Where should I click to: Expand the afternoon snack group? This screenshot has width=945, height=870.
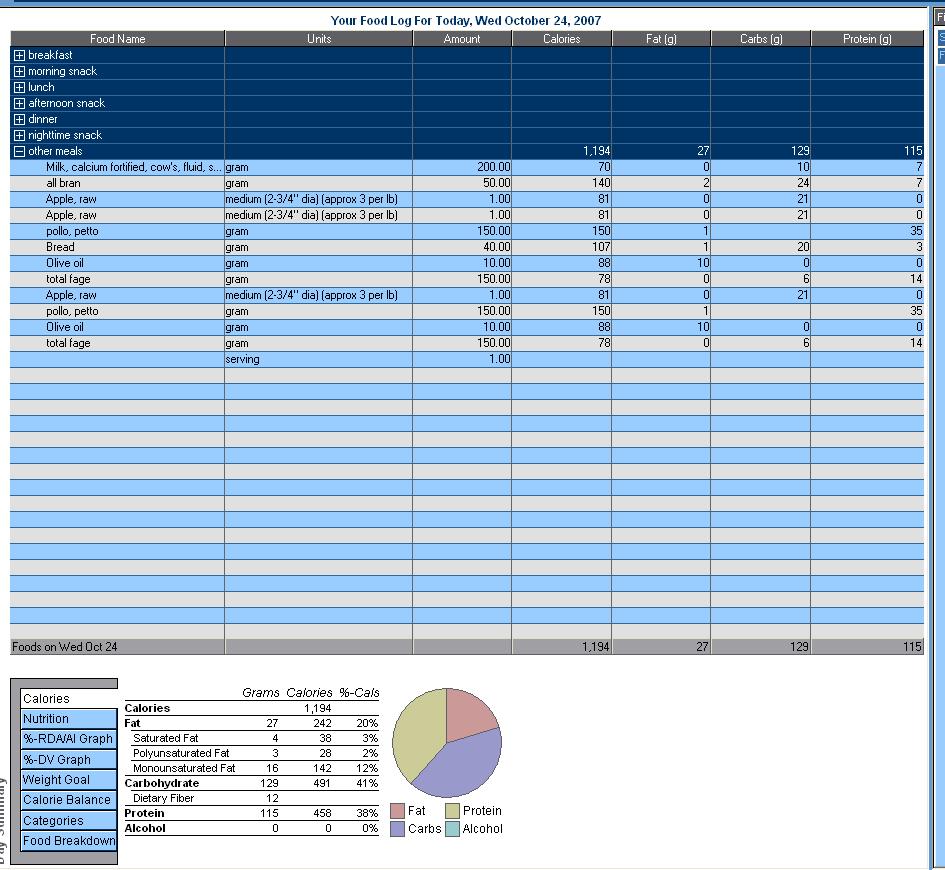19,104
